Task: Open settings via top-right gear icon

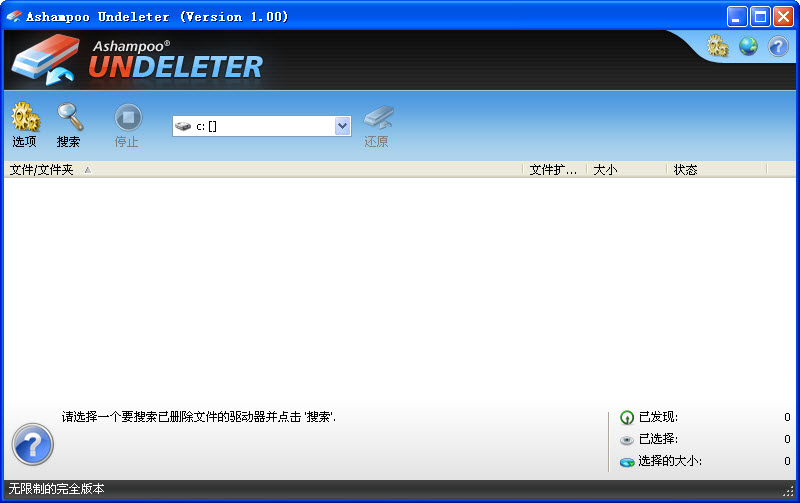Action: (x=717, y=46)
